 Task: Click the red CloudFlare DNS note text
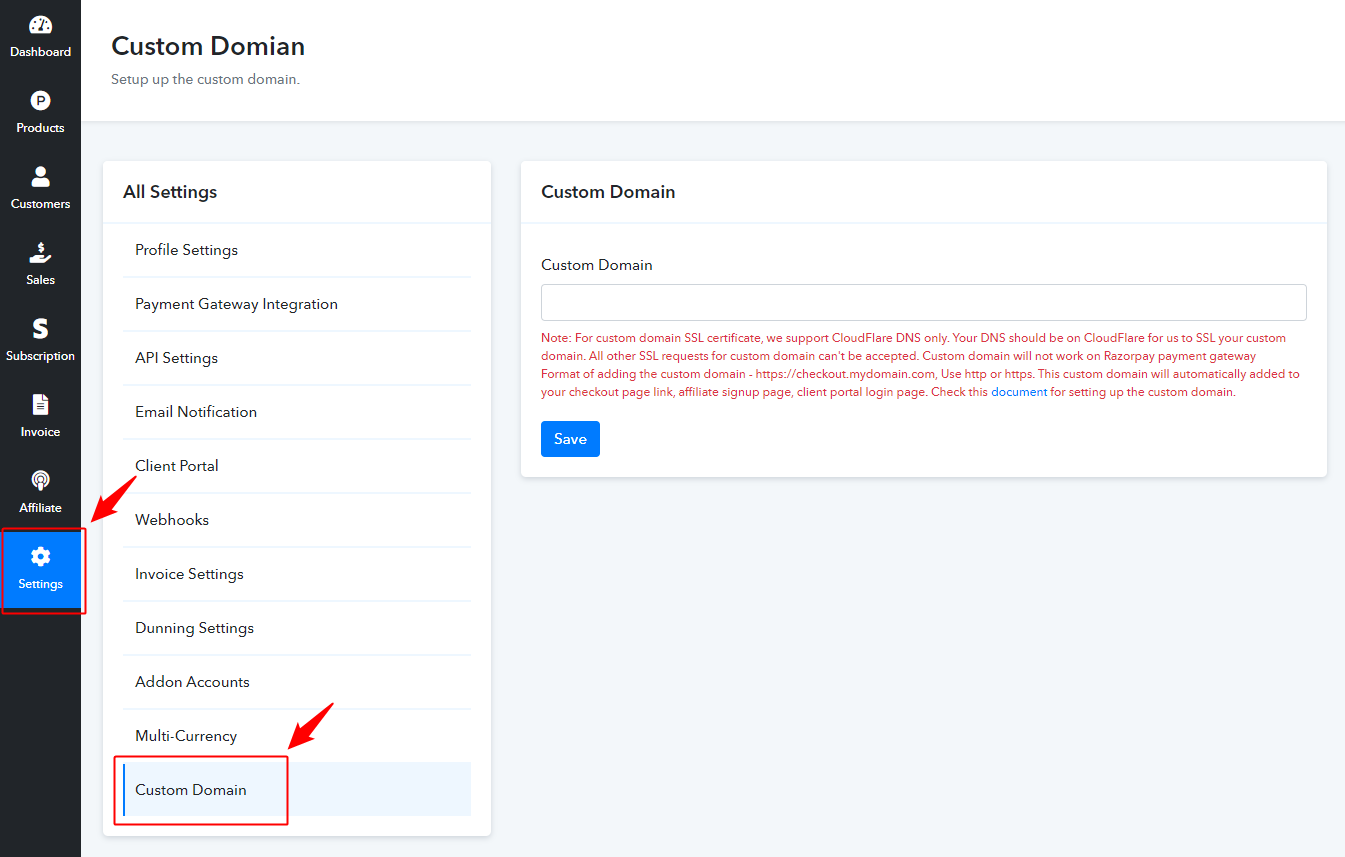tap(920, 365)
